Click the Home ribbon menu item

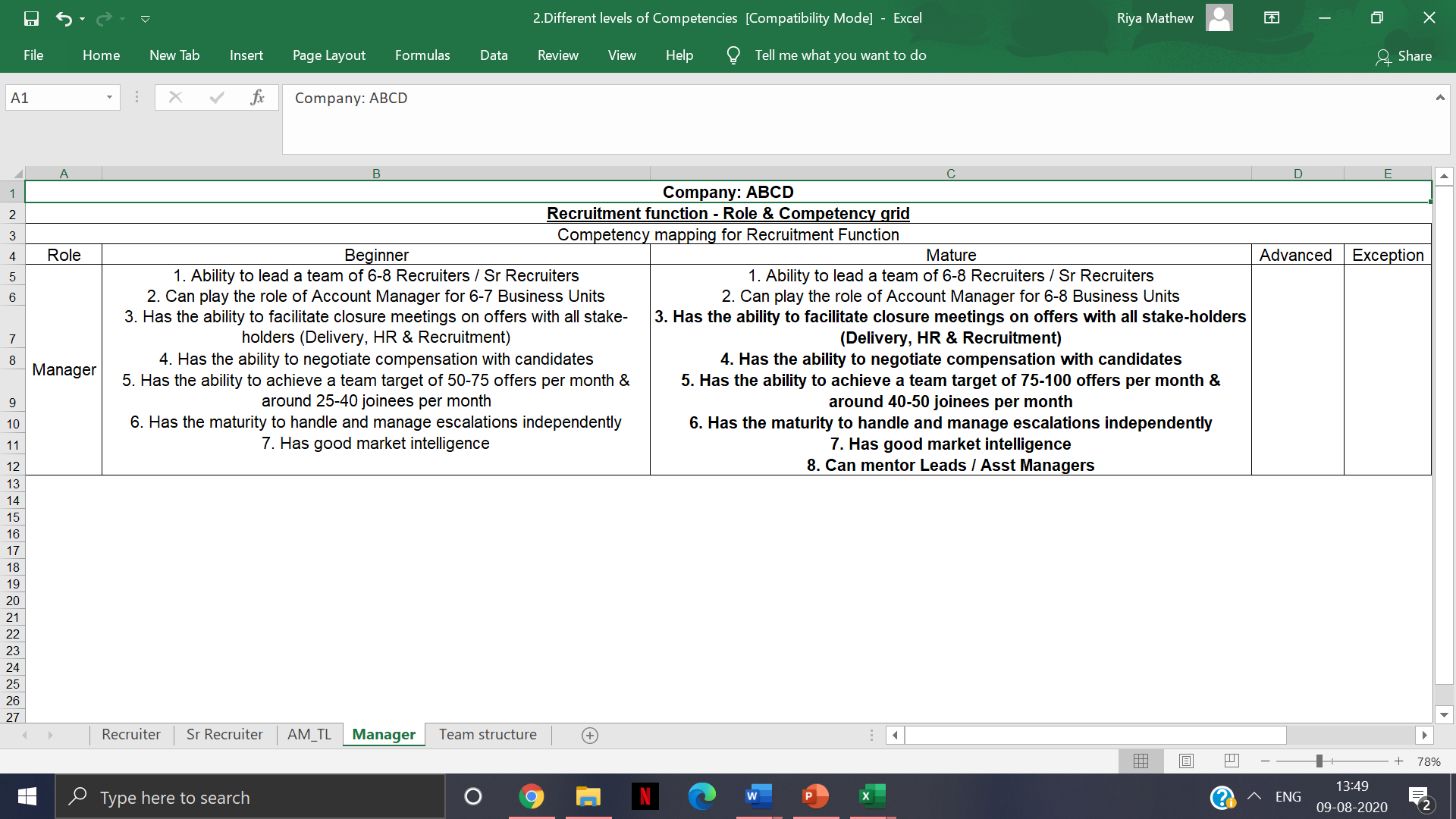coord(99,54)
